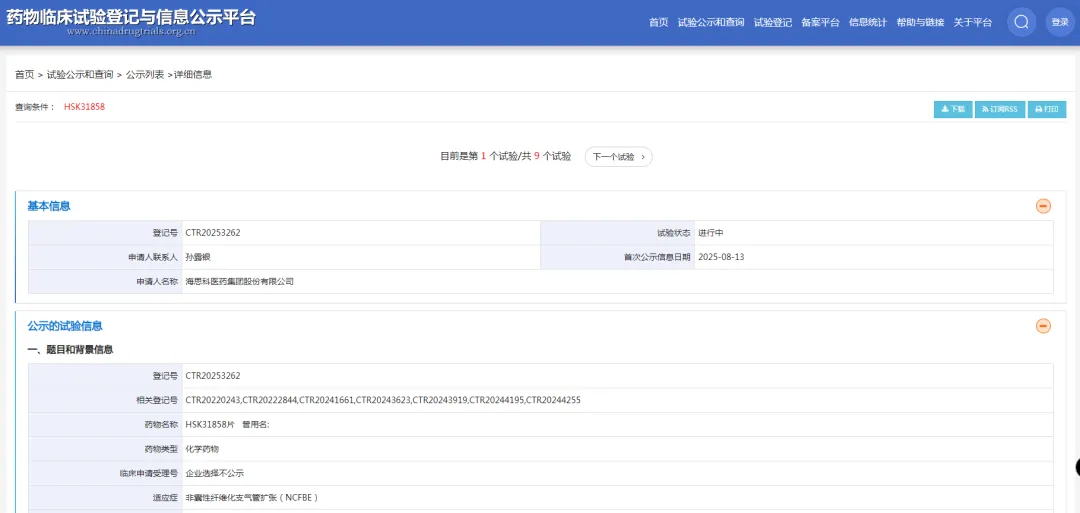Download the trial record via 下载
Image resolution: width=1080 pixels, height=513 pixels.
click(x=952, y=109)
